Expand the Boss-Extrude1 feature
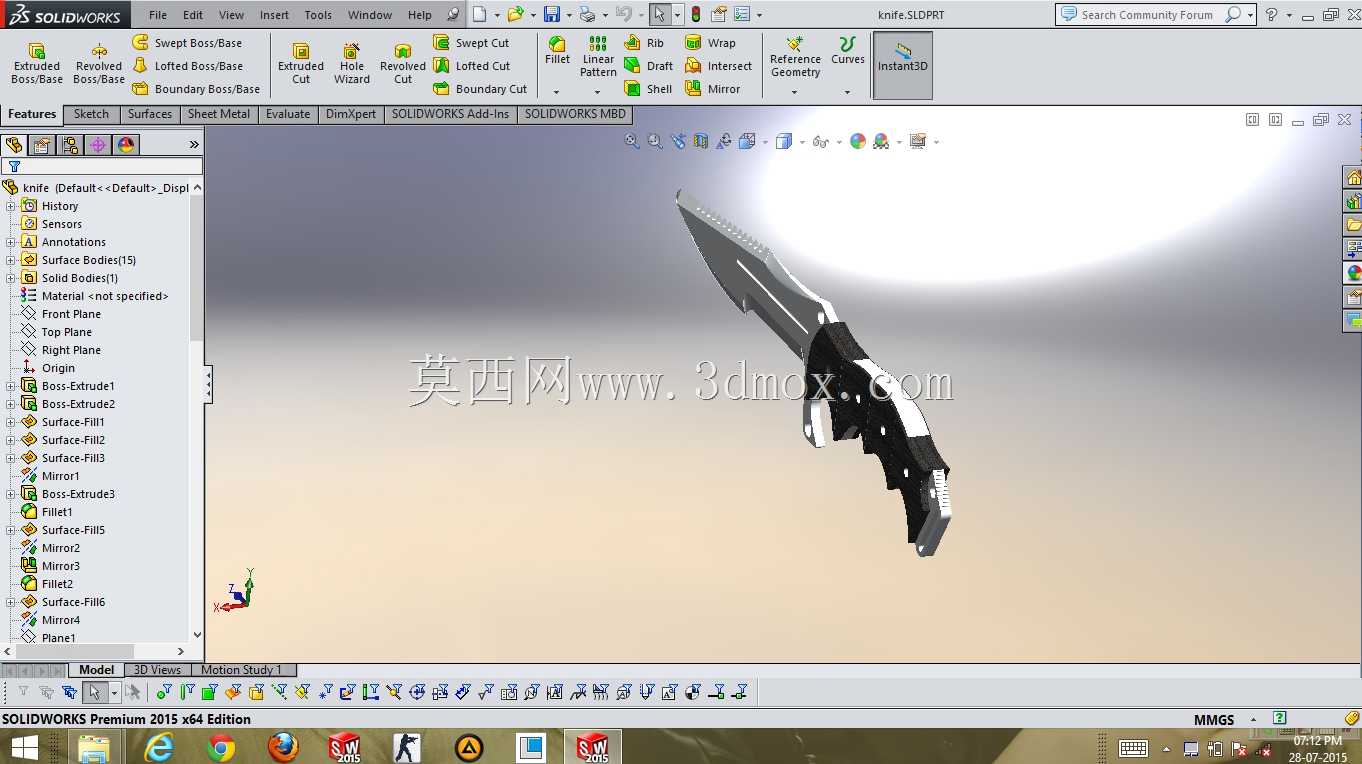This screenshot has height=764, width=1362. tap(11, 386)
